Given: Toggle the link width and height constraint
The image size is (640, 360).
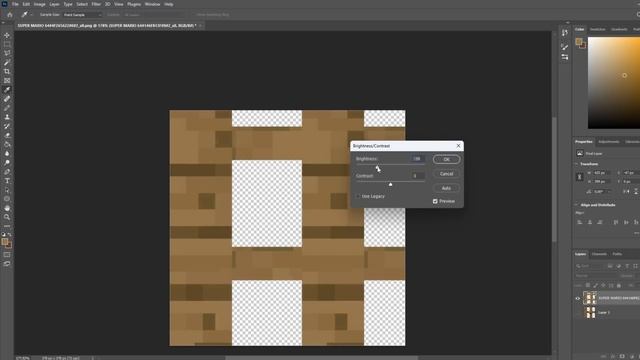Looking at the screenshot, I should (580, 177).
